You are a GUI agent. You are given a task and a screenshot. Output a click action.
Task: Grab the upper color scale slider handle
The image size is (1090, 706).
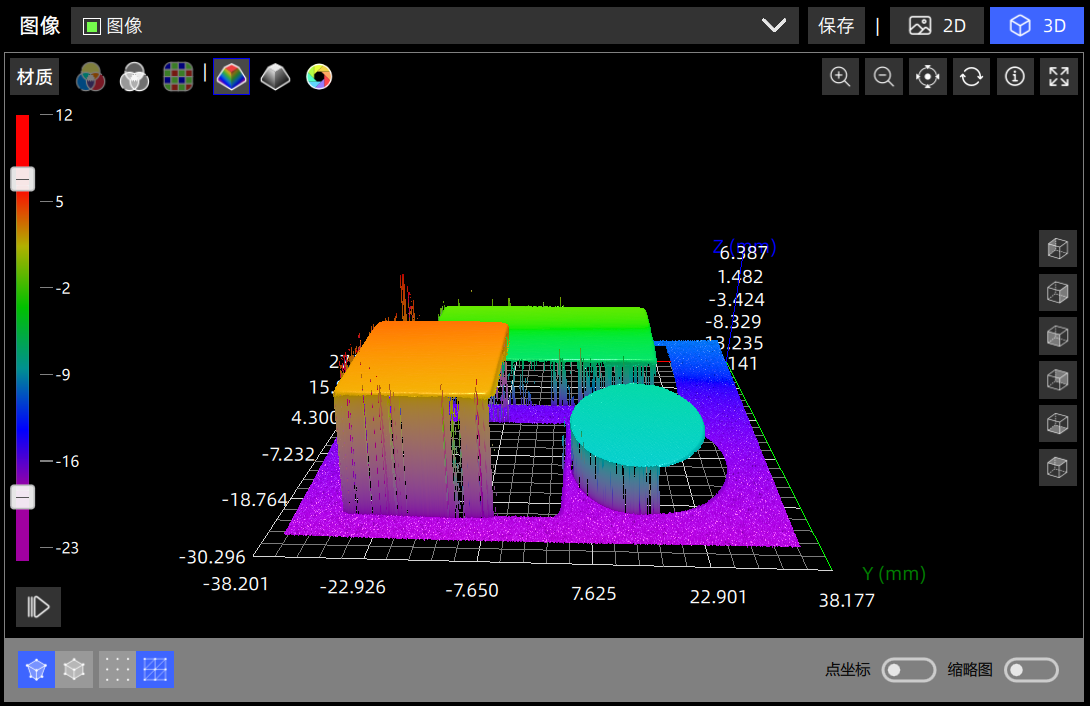click(23, 179)
